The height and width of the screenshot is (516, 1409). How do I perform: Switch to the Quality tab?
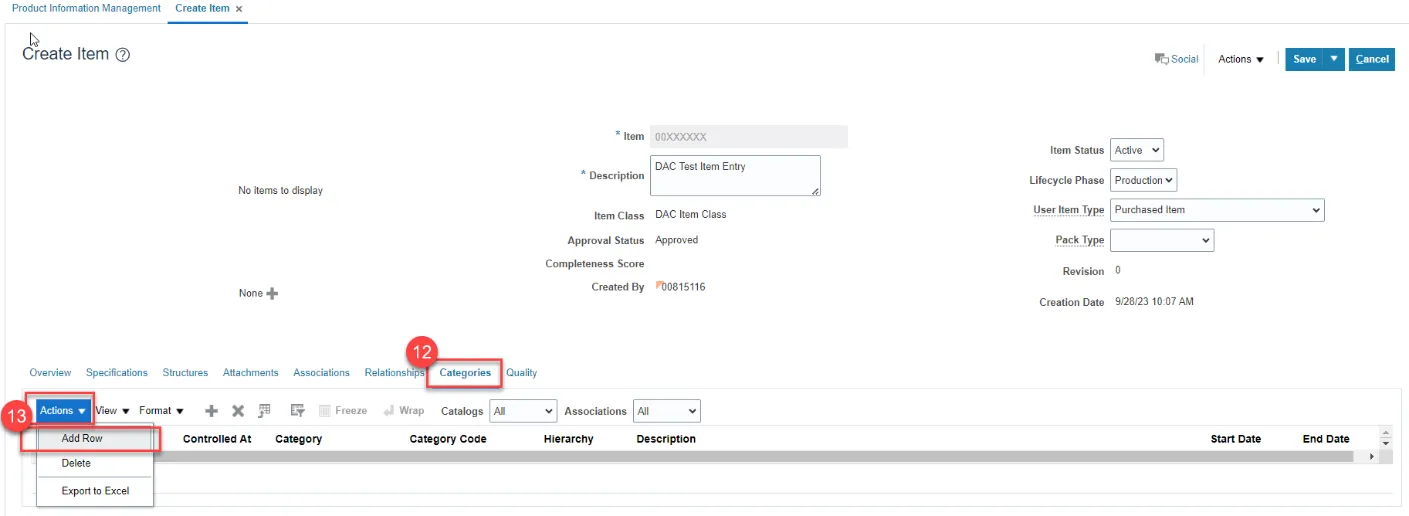click(521, 372)
